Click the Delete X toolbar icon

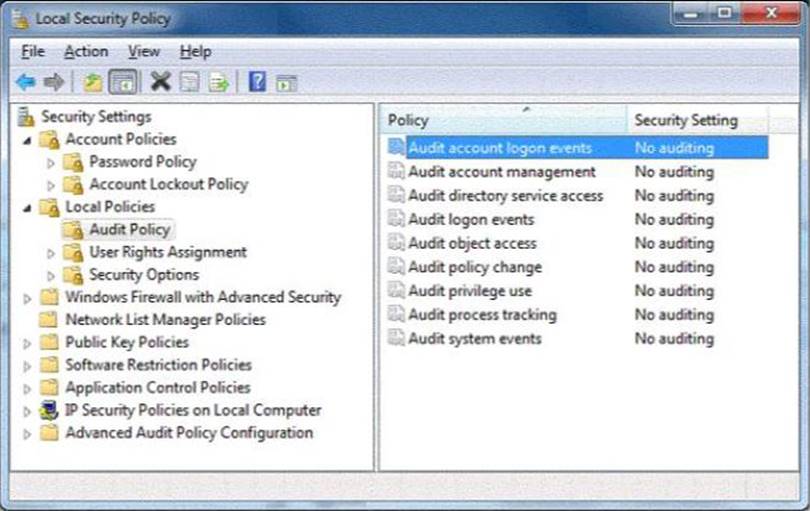click(159, 82)
